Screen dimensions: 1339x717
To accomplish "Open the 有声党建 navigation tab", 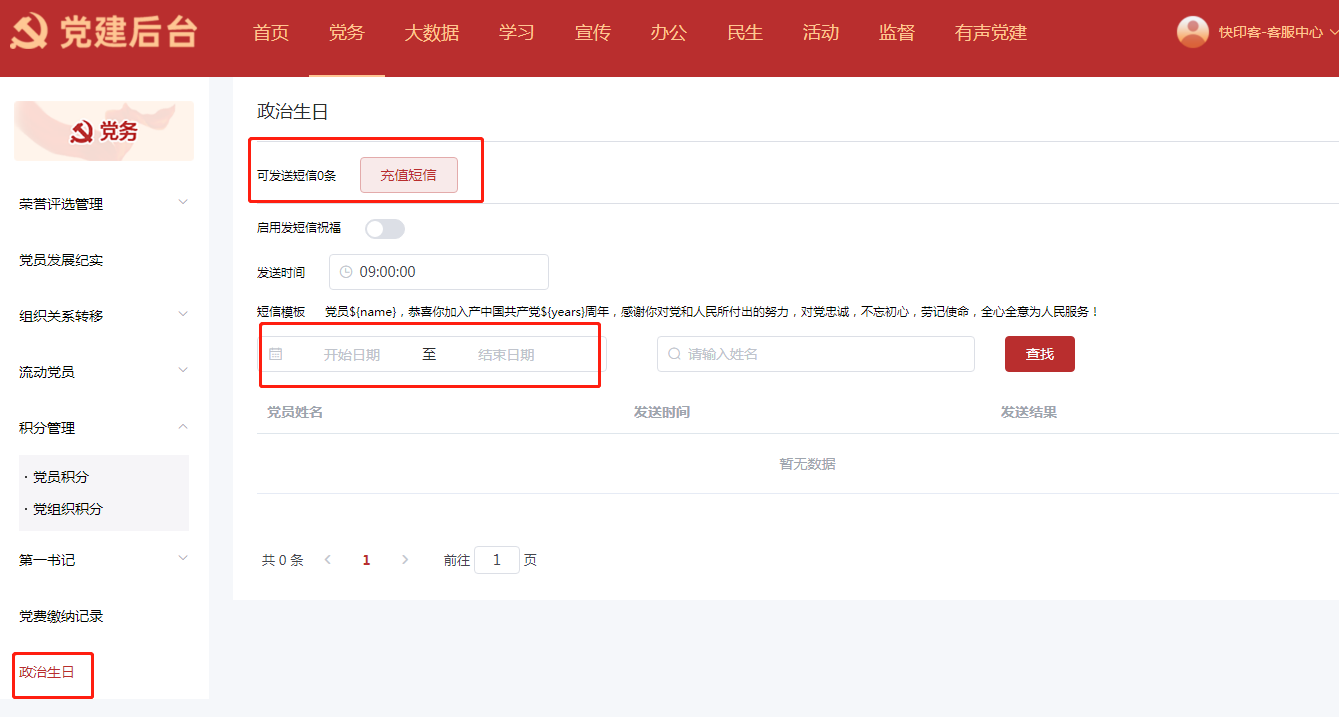I will click(x=990, y=33).
